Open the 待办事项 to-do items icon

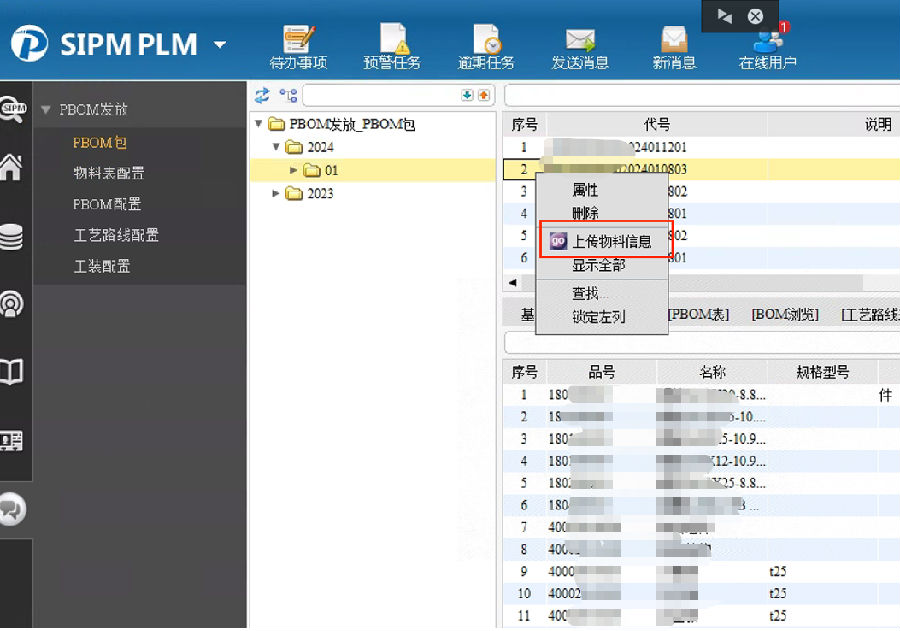[x=298, y=42]
